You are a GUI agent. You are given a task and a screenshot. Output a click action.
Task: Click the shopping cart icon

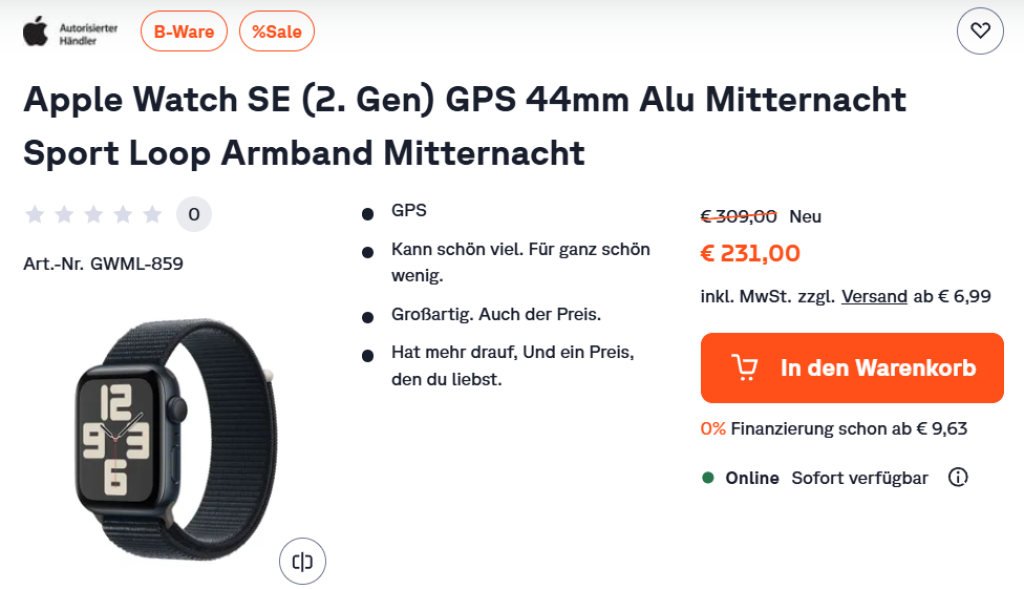tap(745, 368)
